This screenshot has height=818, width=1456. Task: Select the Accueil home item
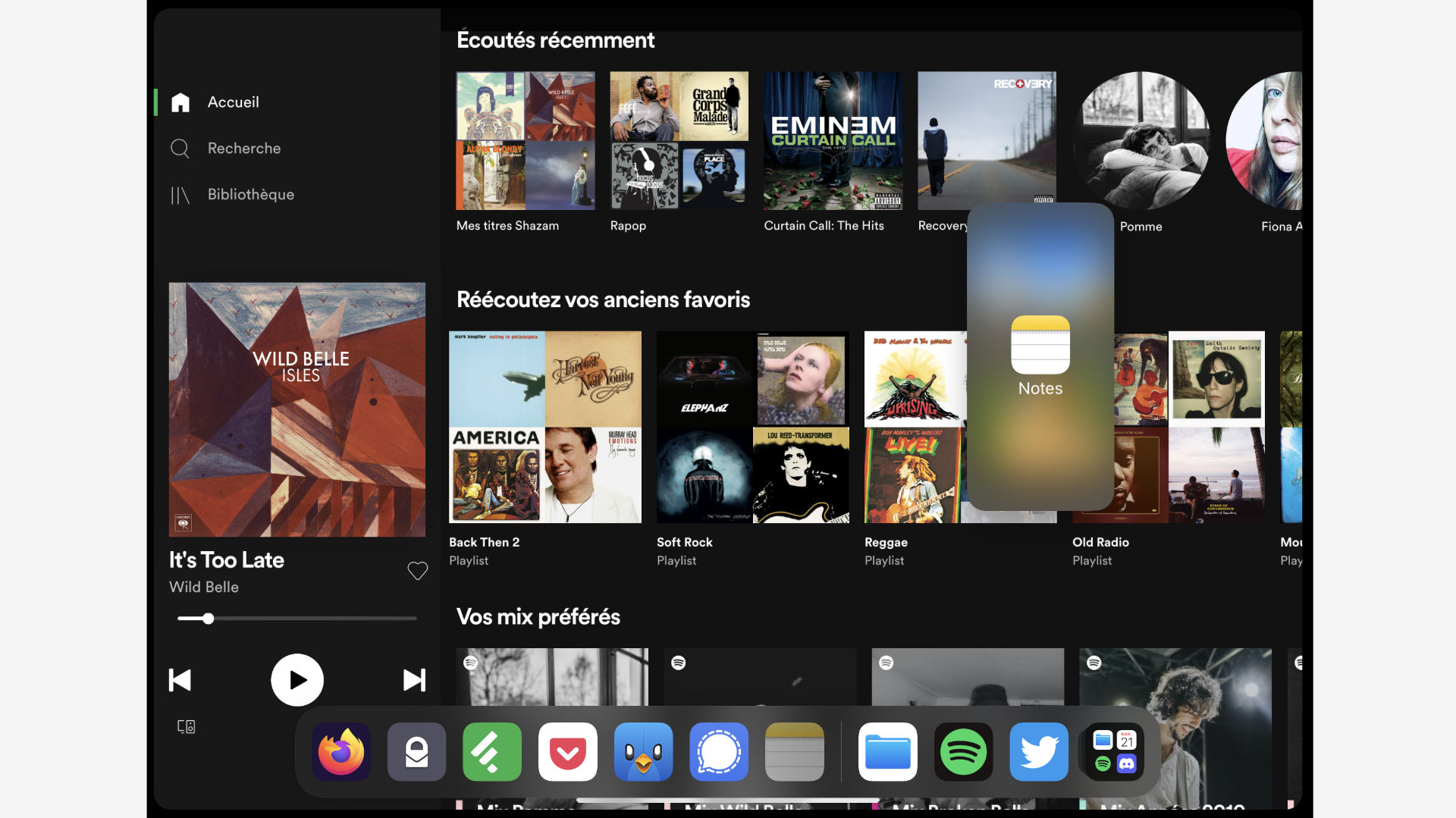tap(233, 102)
